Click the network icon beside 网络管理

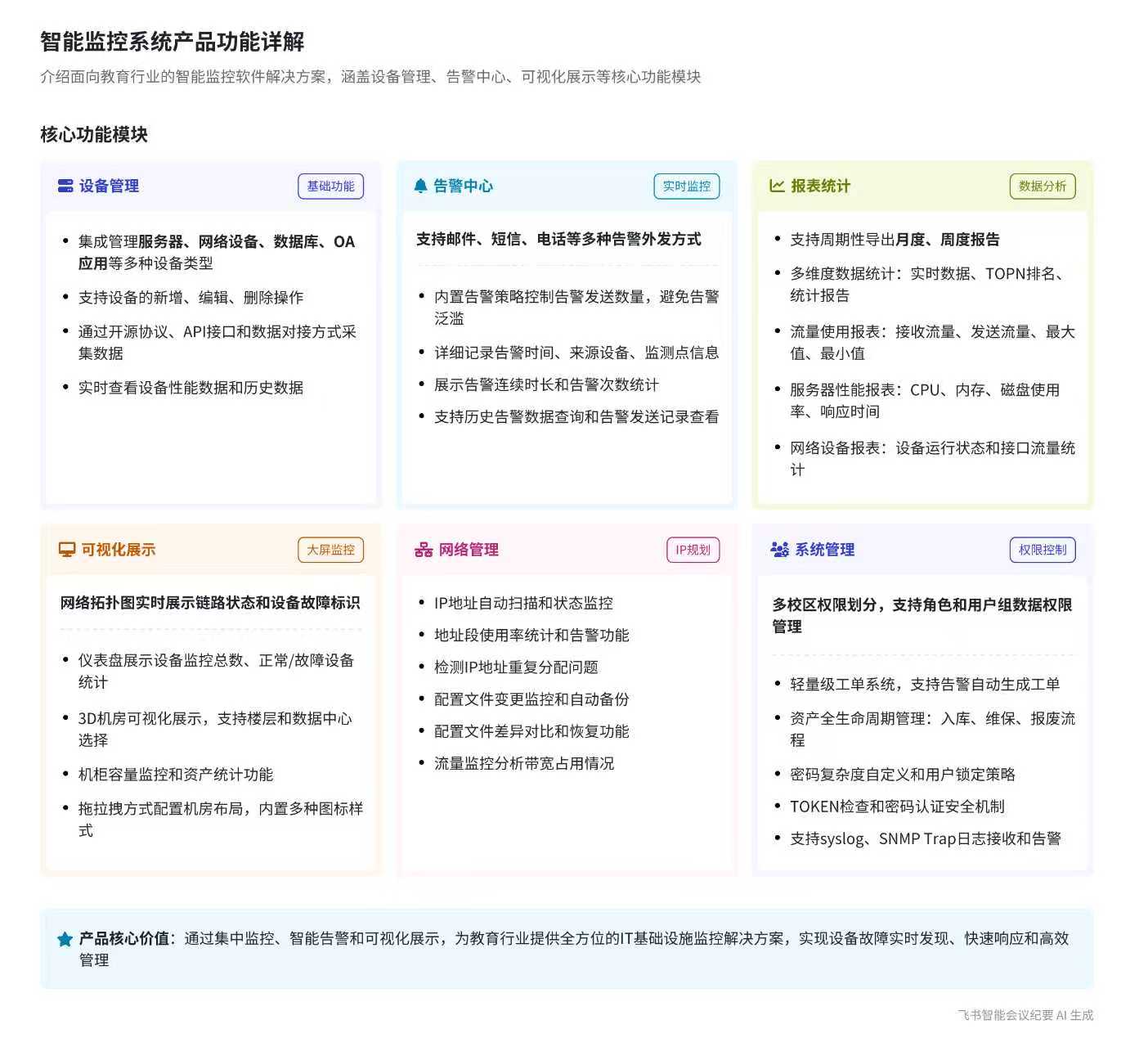pos(423,550)
